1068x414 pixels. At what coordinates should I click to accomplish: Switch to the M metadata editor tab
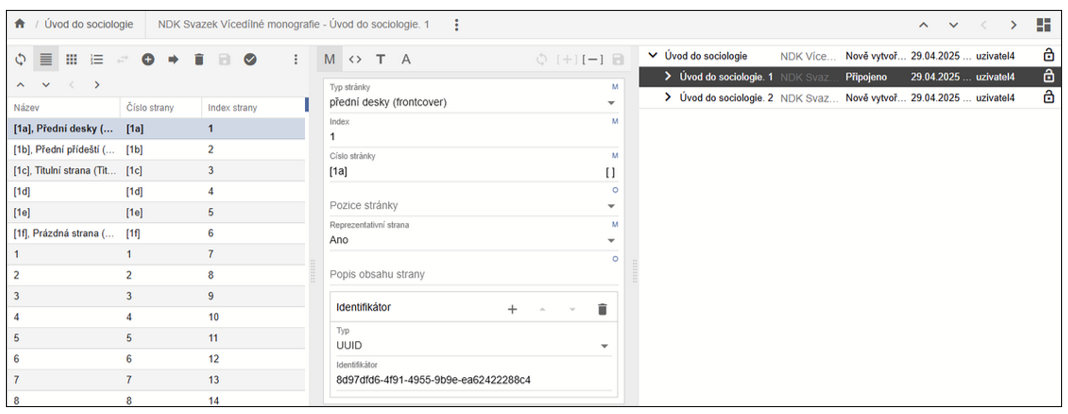pyautogui.click(x=329, y=60)
